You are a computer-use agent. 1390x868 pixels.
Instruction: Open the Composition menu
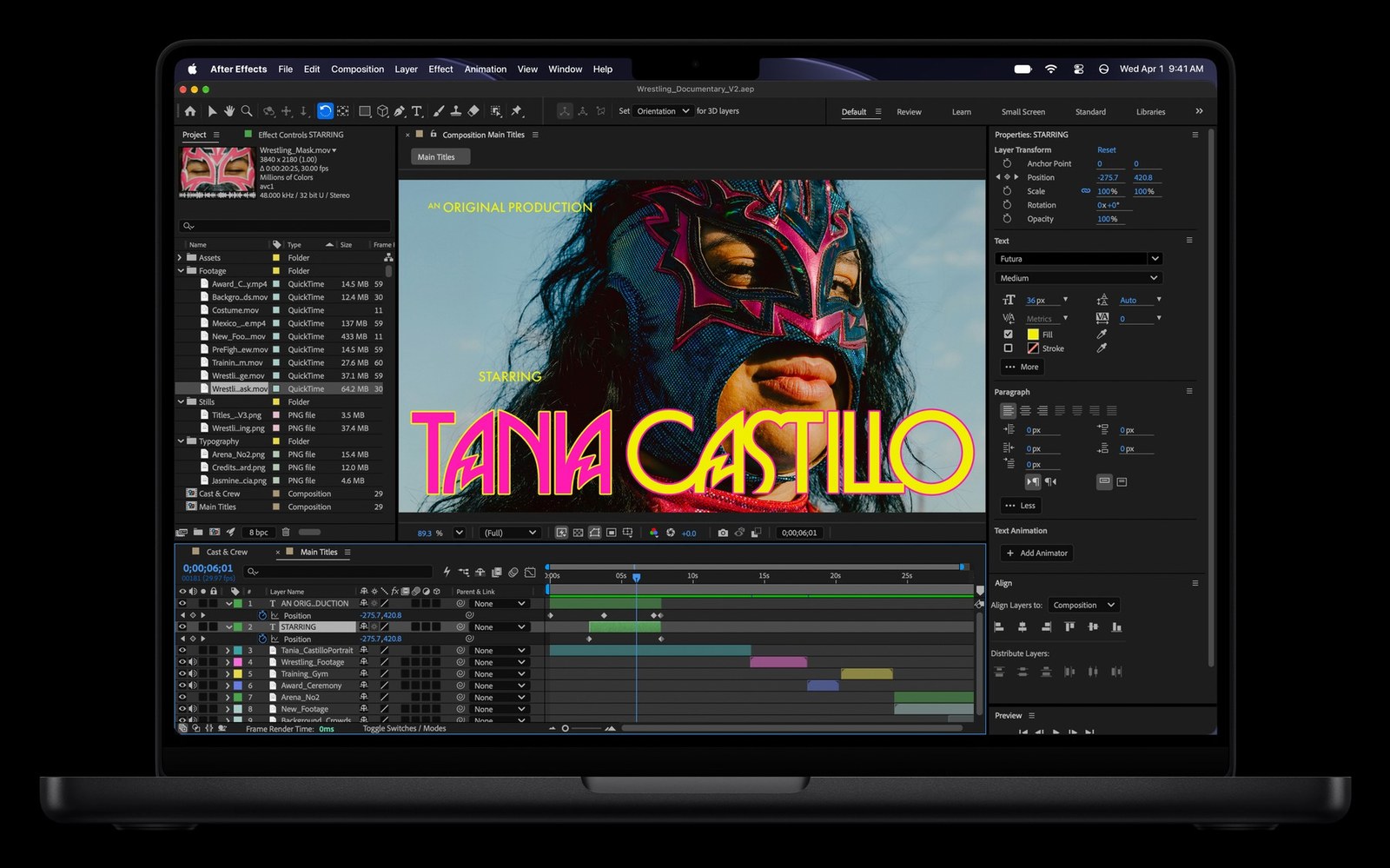point(357,70)
